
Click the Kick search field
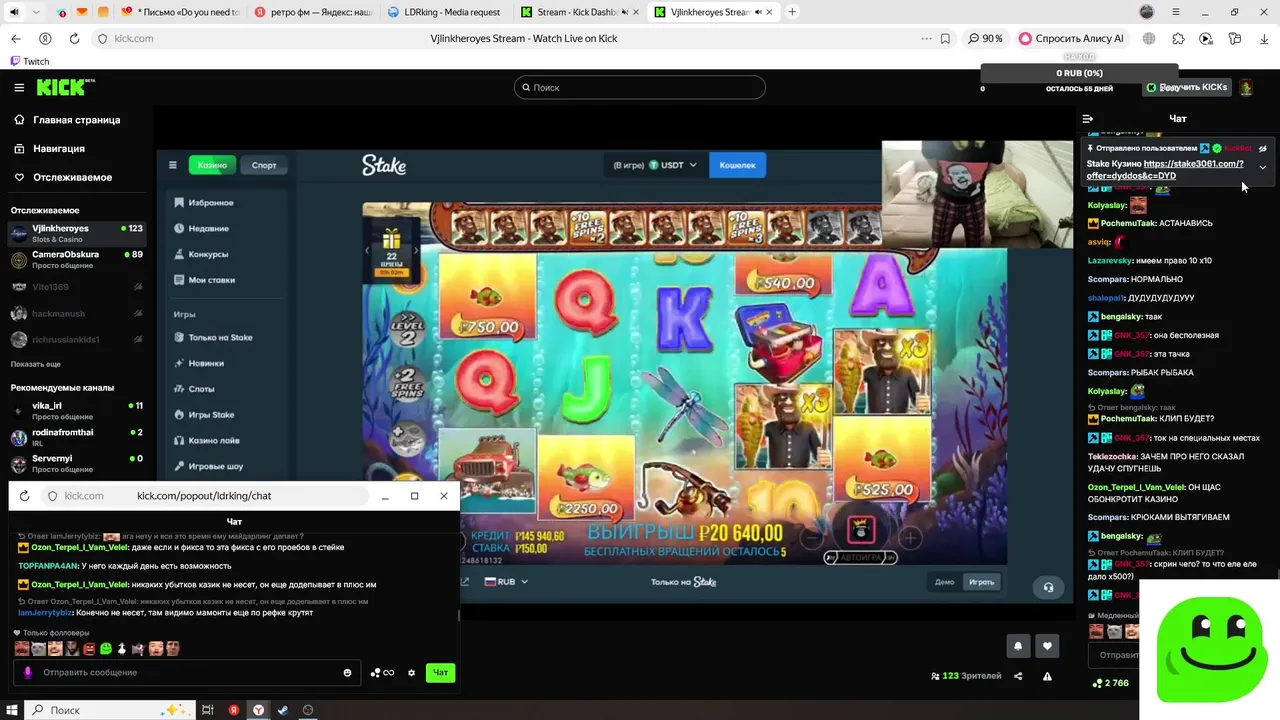click(640, 87)
